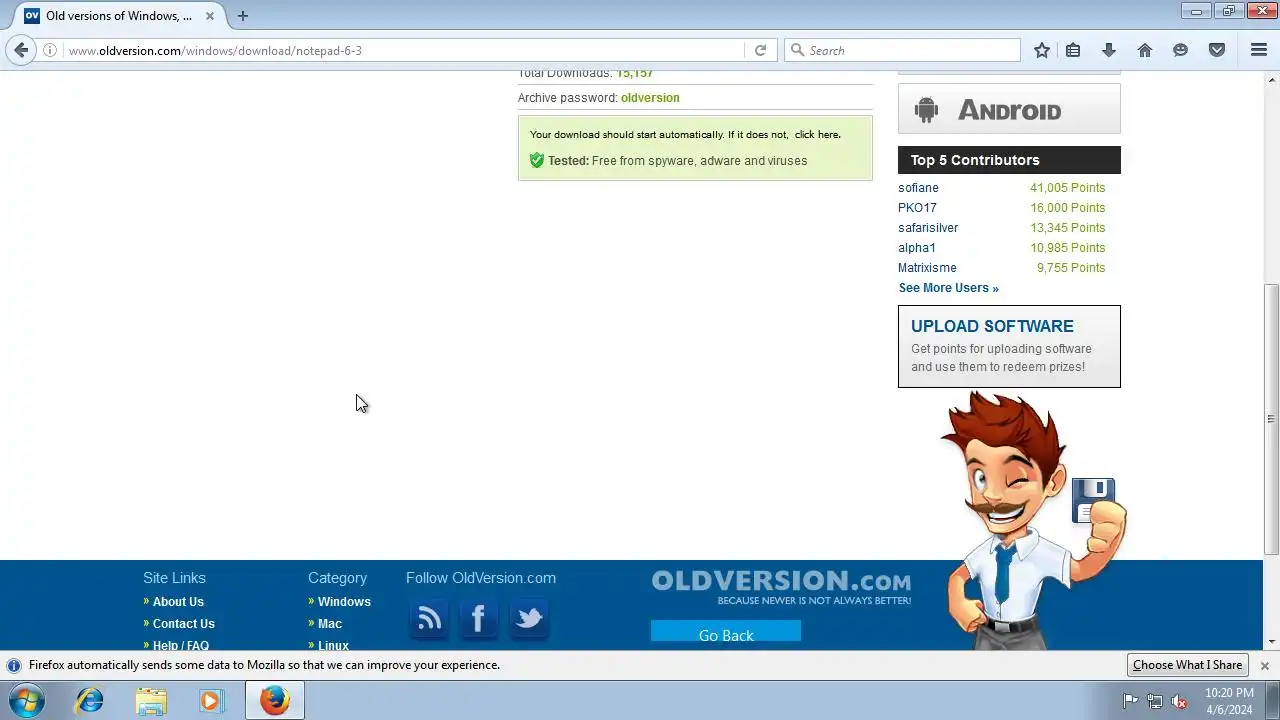Open Windows Explorer folder taskbar icon
This screenshot has width=1280, height=720.
point(151,701)
